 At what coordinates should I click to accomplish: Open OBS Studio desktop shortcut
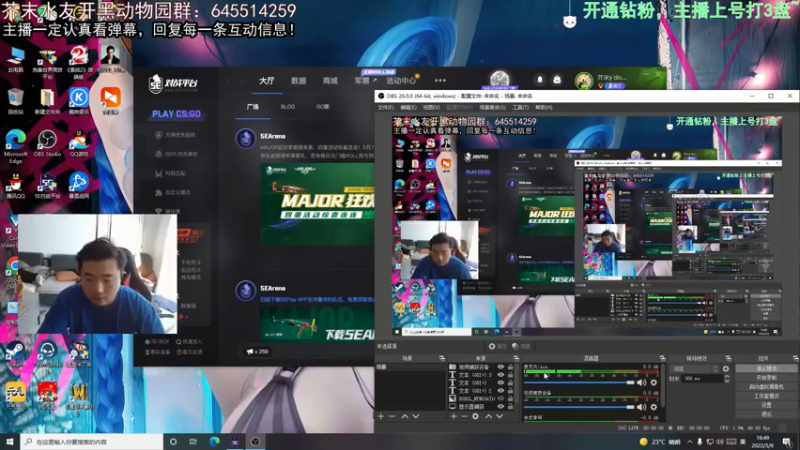click(x=46, y=143)
